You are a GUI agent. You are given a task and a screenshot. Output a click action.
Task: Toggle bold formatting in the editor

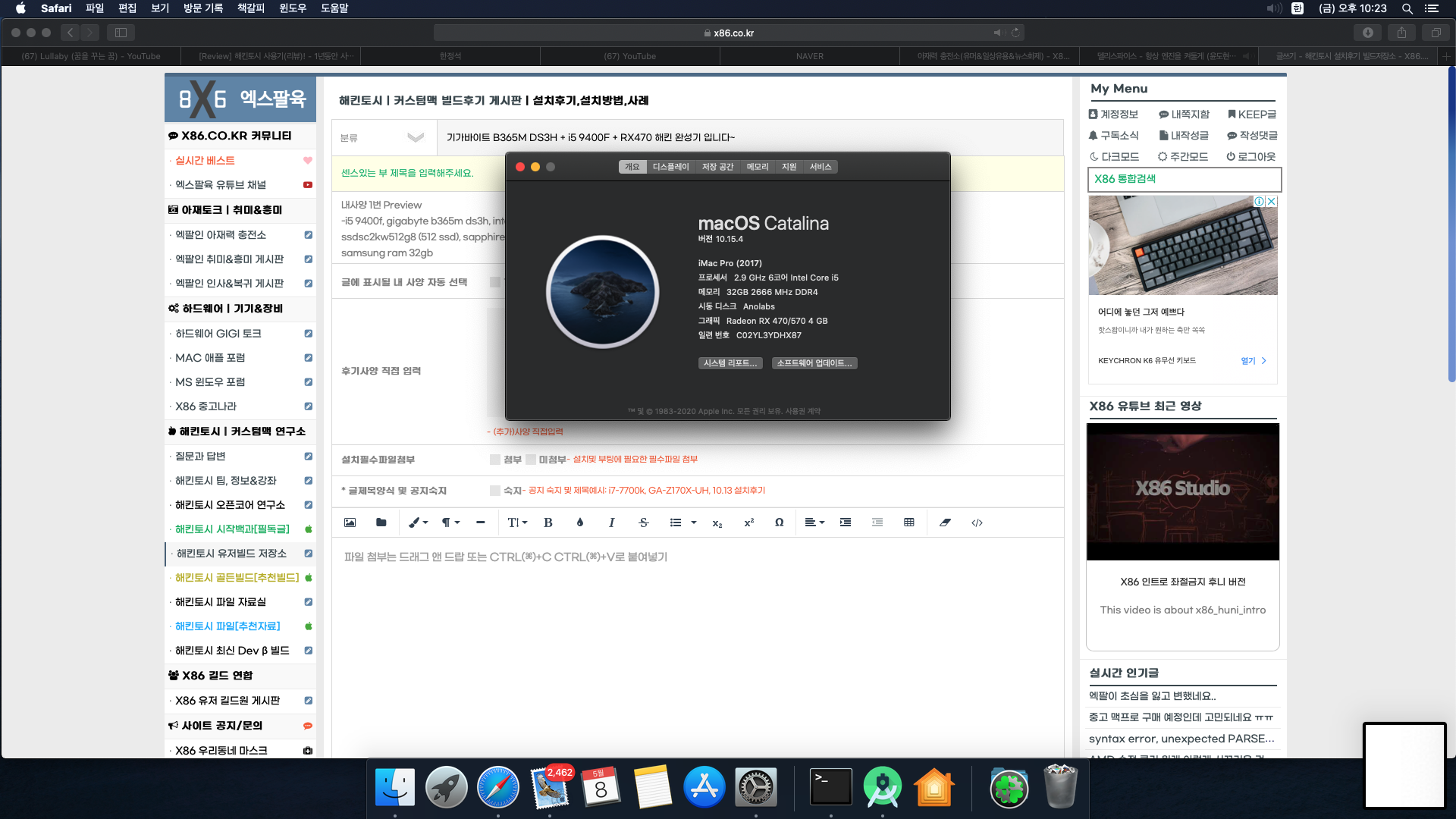(x=548, y=522)
